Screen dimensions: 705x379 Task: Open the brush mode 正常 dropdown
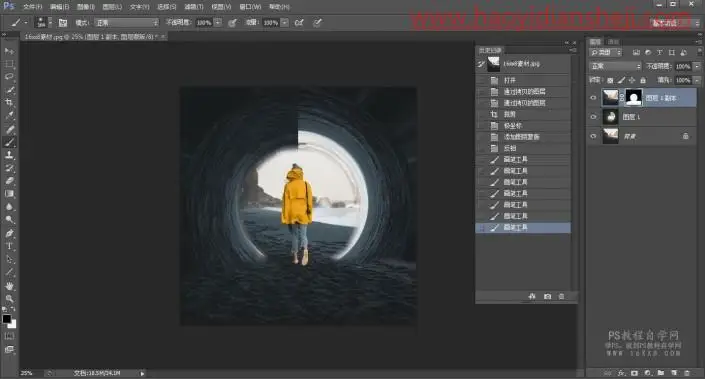point(126,22)
